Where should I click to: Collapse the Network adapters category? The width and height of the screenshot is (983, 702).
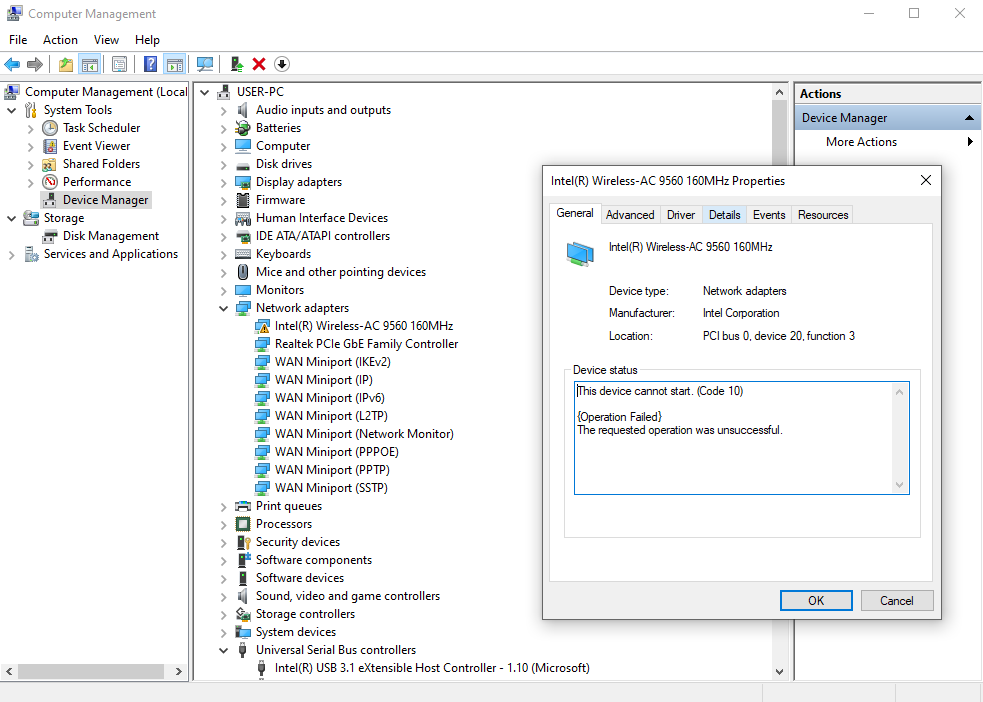(x=224, y=307)
